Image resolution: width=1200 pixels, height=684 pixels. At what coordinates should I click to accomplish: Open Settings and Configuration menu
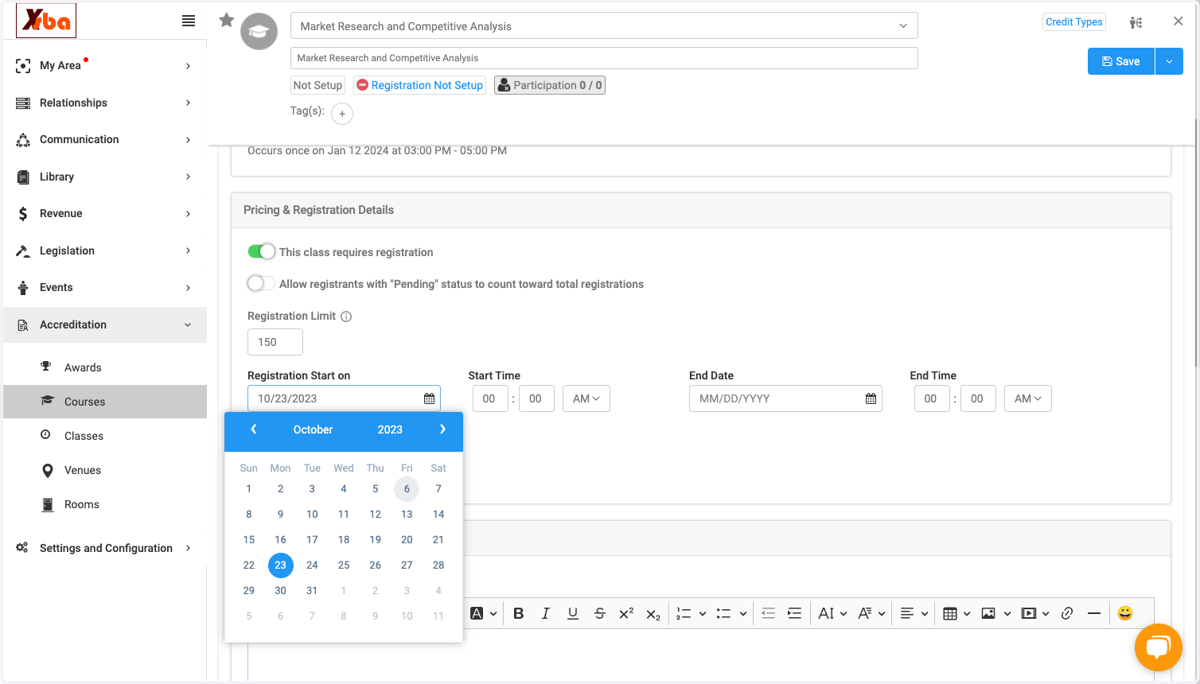pos(104,548)
